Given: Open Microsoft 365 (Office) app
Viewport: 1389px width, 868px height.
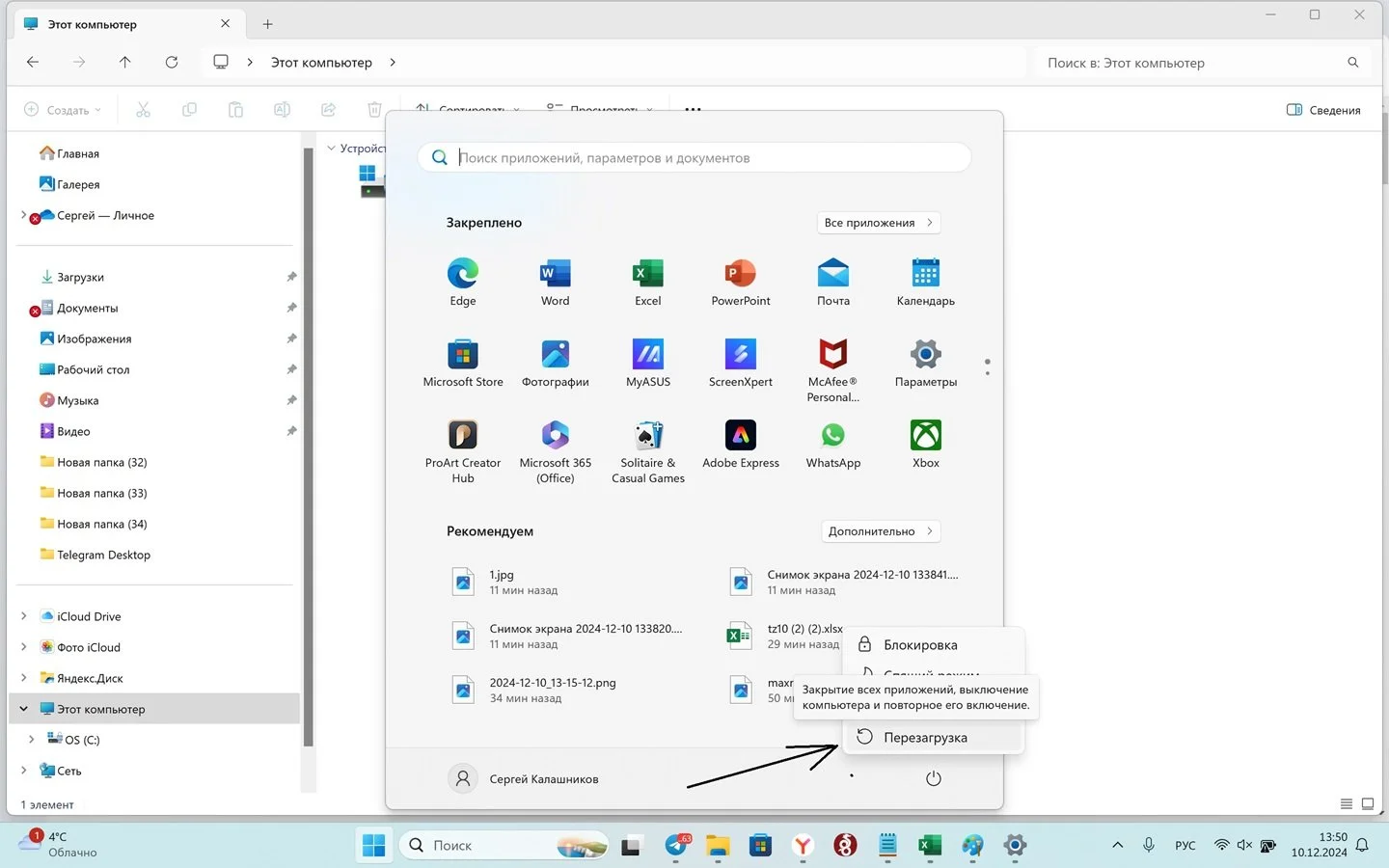Looking at the screenshot, I should coord(555,451).
